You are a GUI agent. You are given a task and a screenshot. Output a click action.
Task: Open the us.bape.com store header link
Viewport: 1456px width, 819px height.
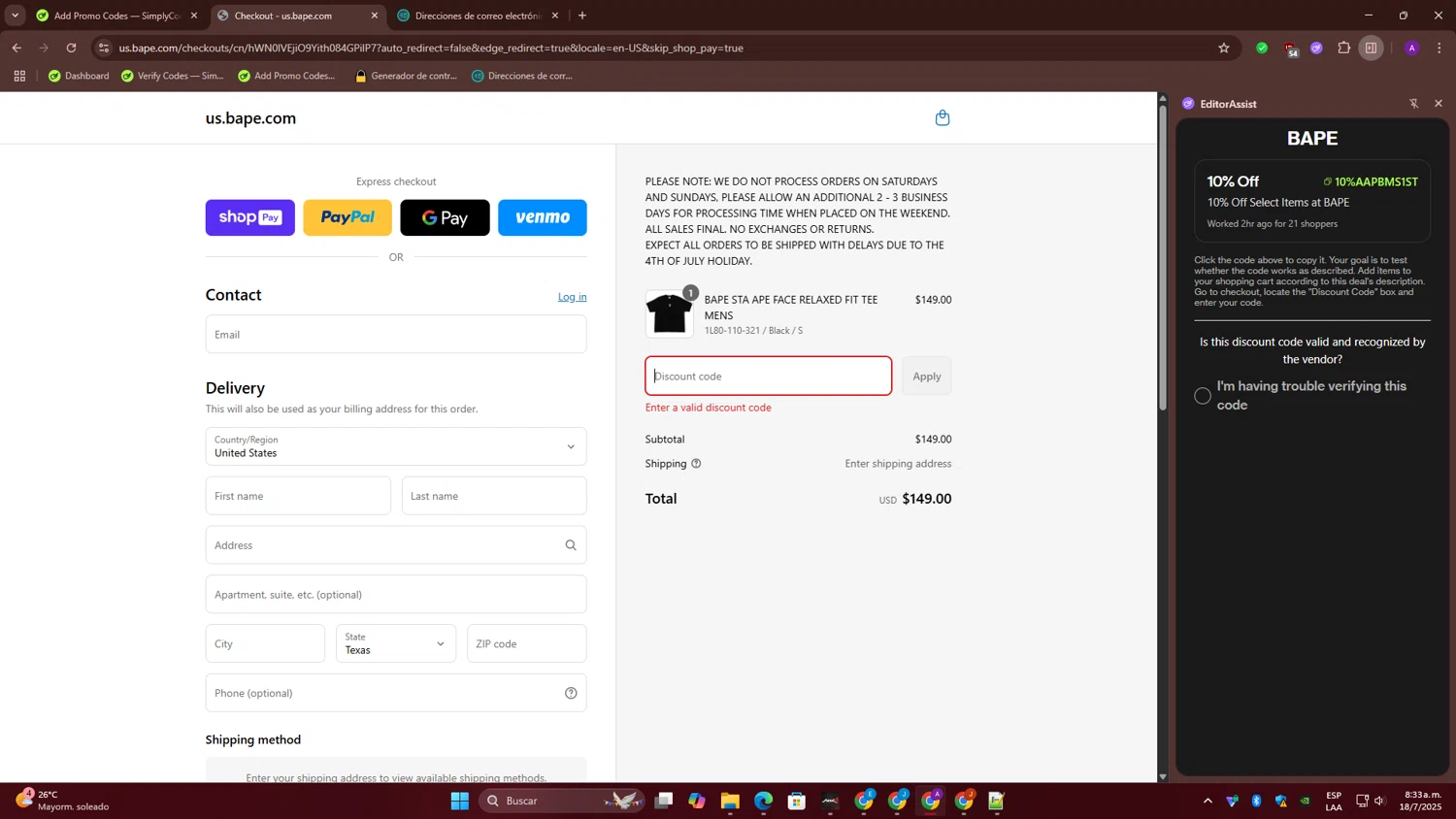pyautogui.click(x=250, y=118)
